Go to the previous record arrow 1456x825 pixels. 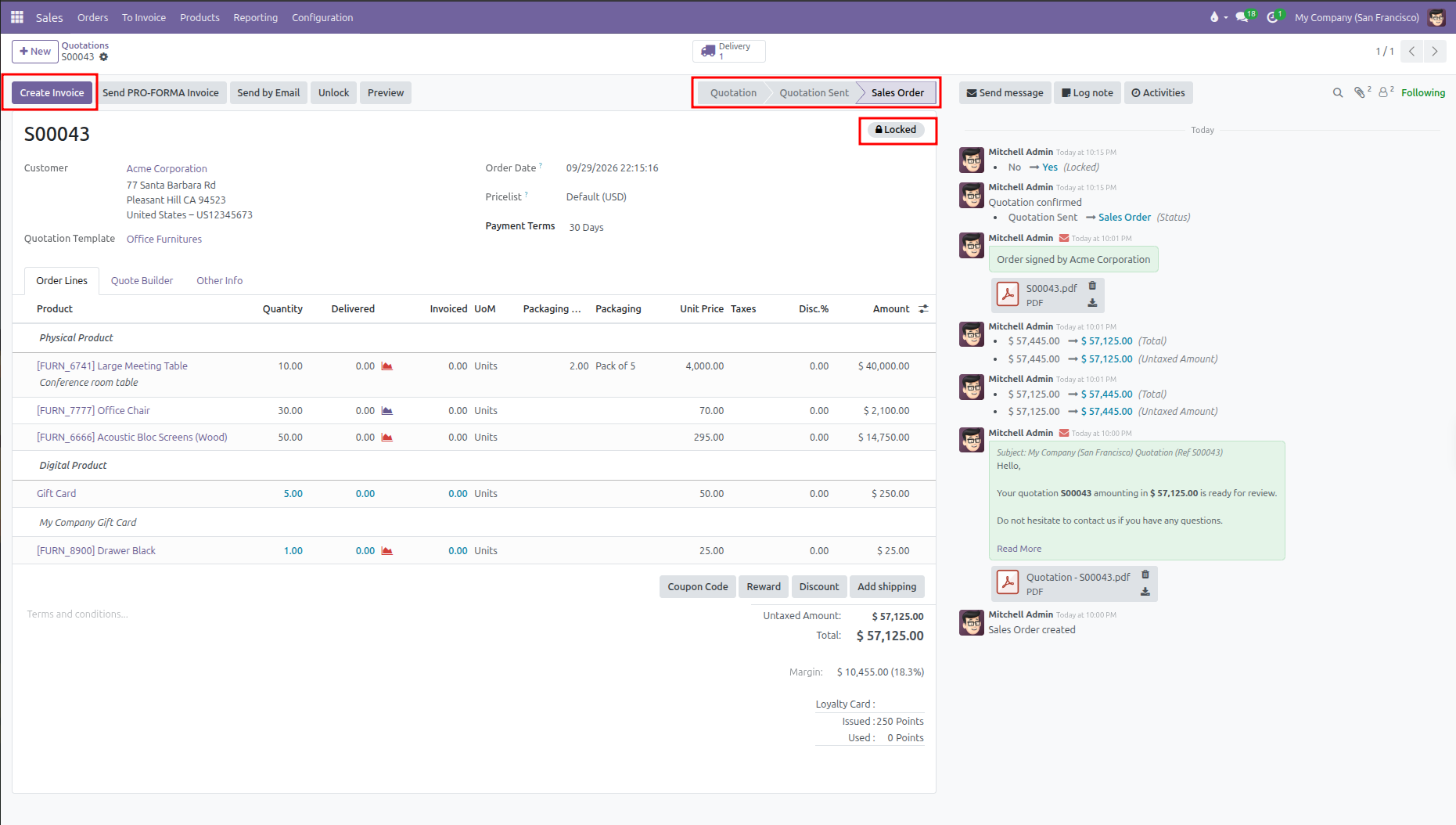pyautogui.click(x=1412, y=52)
